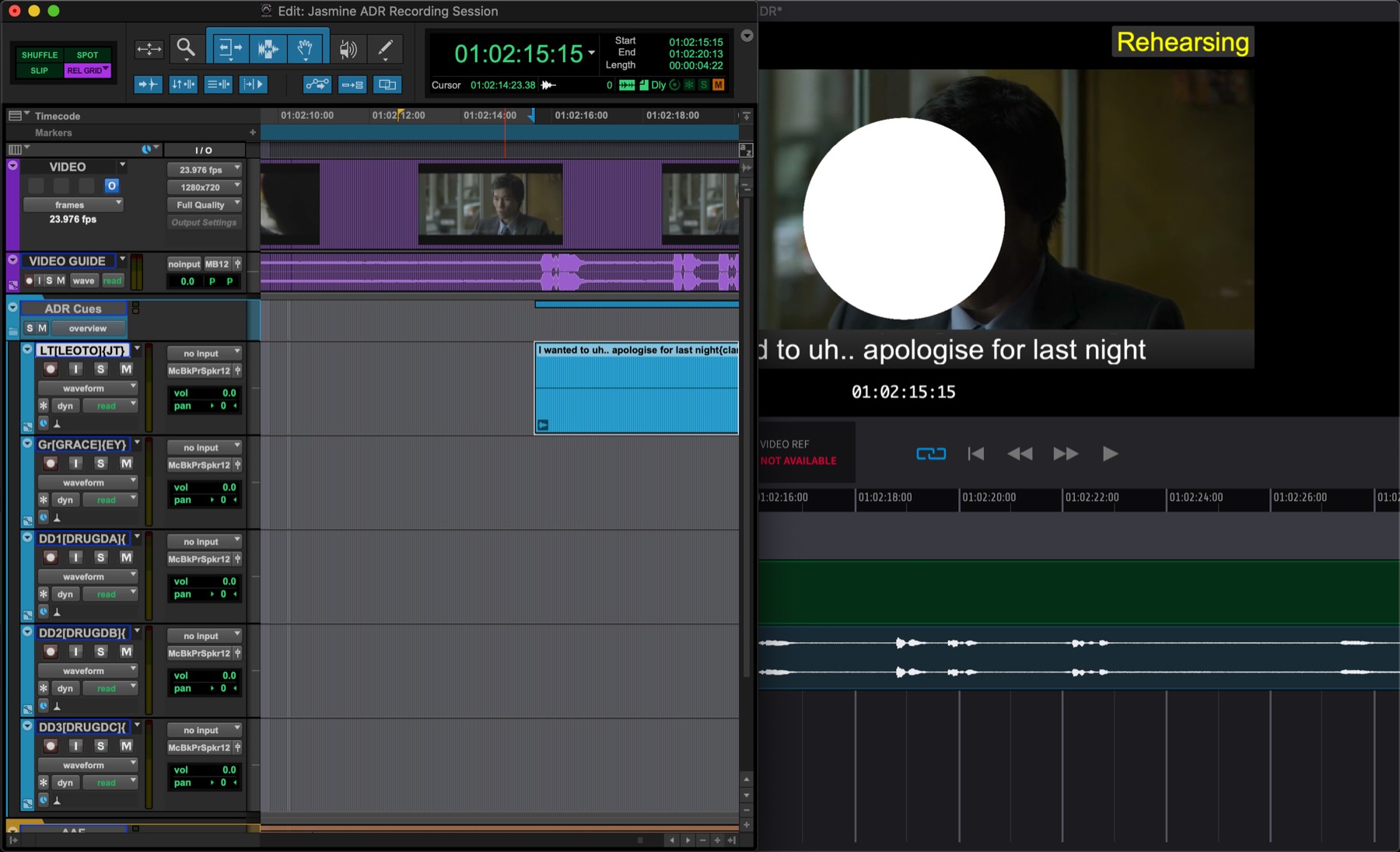The height and width of the screenshot is (852, 1400).
Task: Click freeze snowflake icon on DD1[DRUGDA] track
Action: [44, 594]
